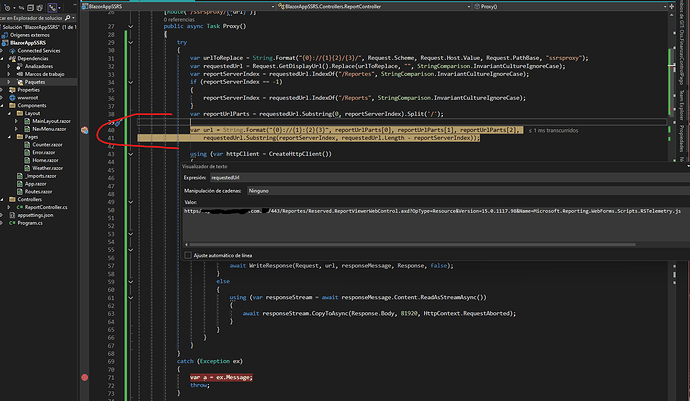Click the pending changes filter clock icon
This screenshot has width=690, height=401.
(7, 8)
